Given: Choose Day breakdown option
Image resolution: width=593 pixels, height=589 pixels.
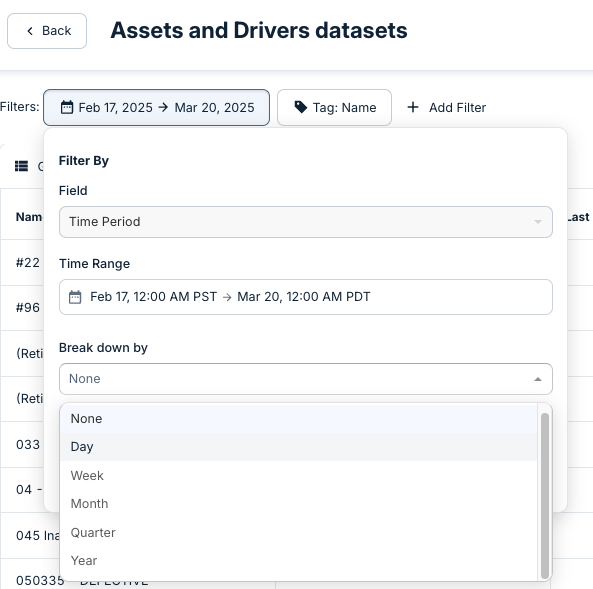Looking at the screenshot, I should pyautogui.click(x=298, y=447).
